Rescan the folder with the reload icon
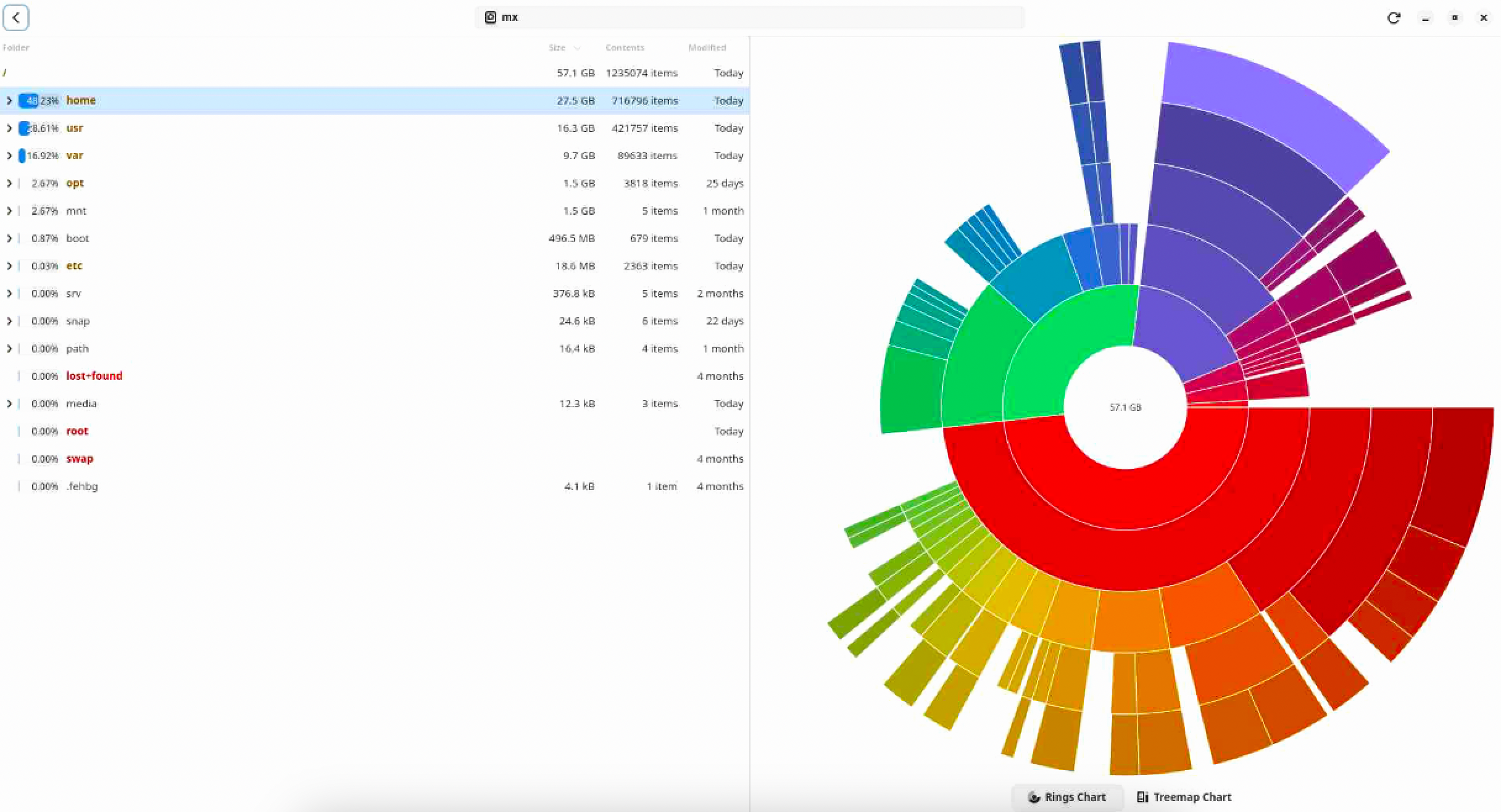This screenshot has width=1501, height=812. (x=1394, y=18)
